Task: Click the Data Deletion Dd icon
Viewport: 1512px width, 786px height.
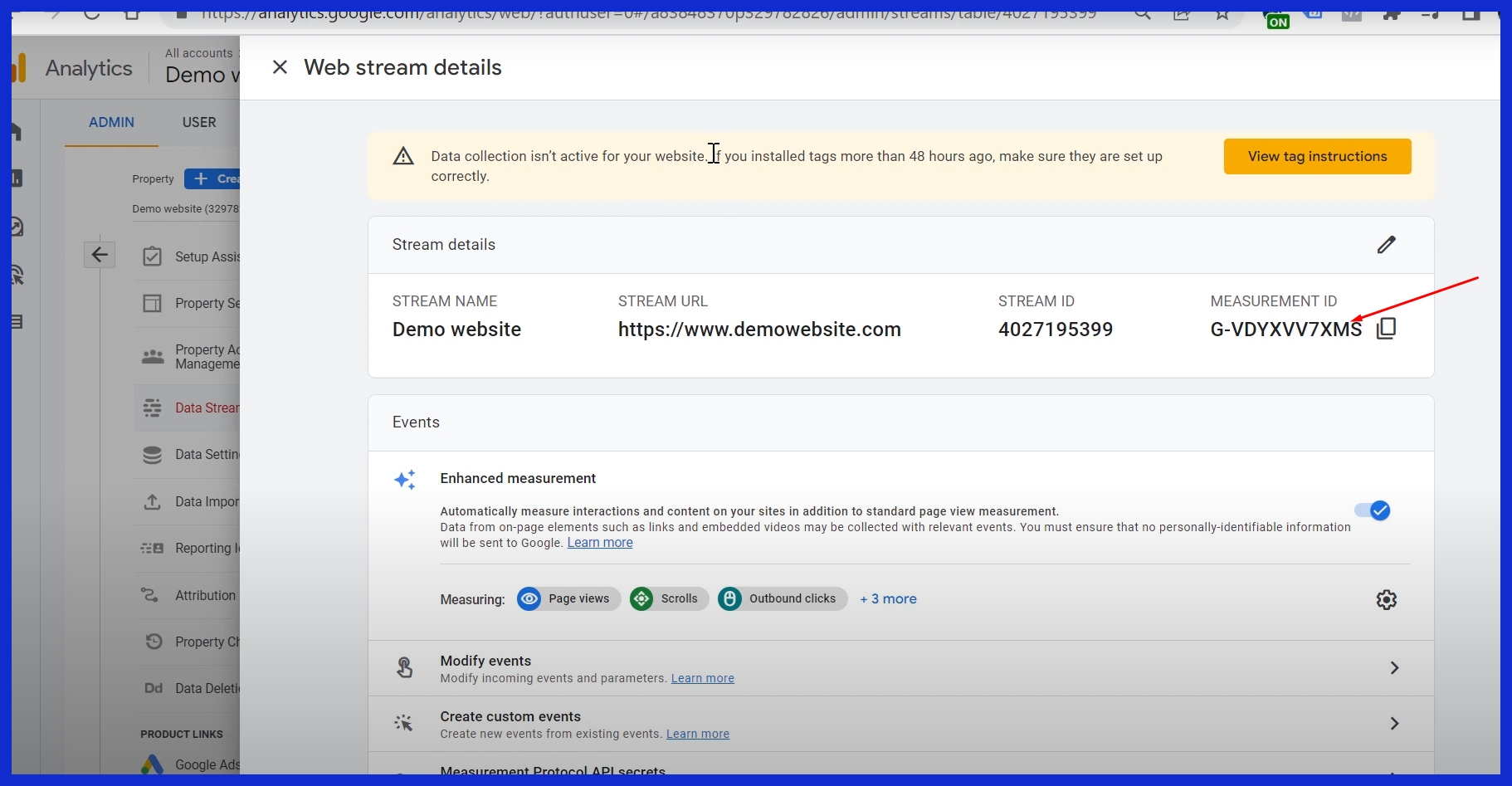Action: [x=154, y=688]
